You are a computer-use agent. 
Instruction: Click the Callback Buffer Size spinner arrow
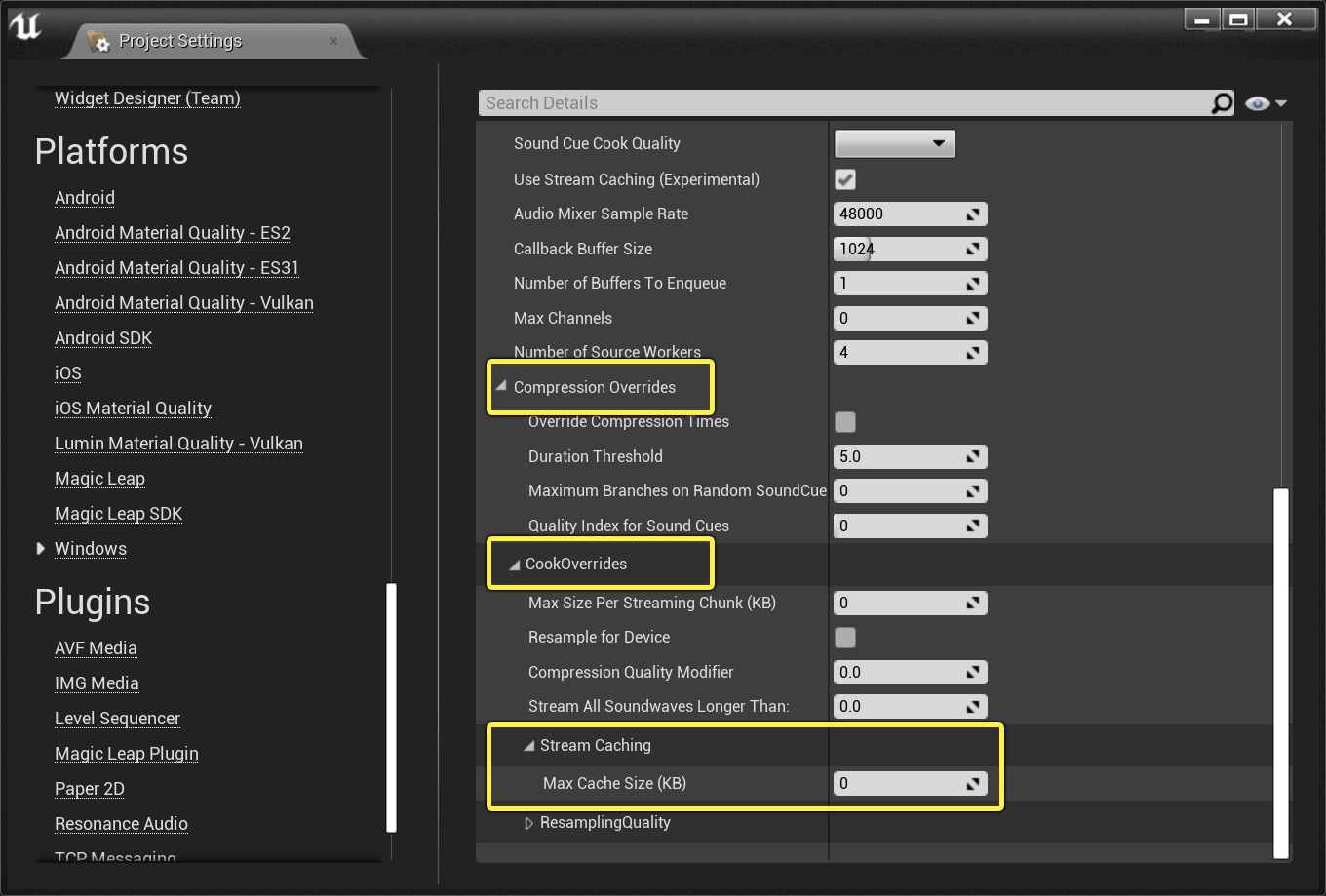click(x=972, y=250)
